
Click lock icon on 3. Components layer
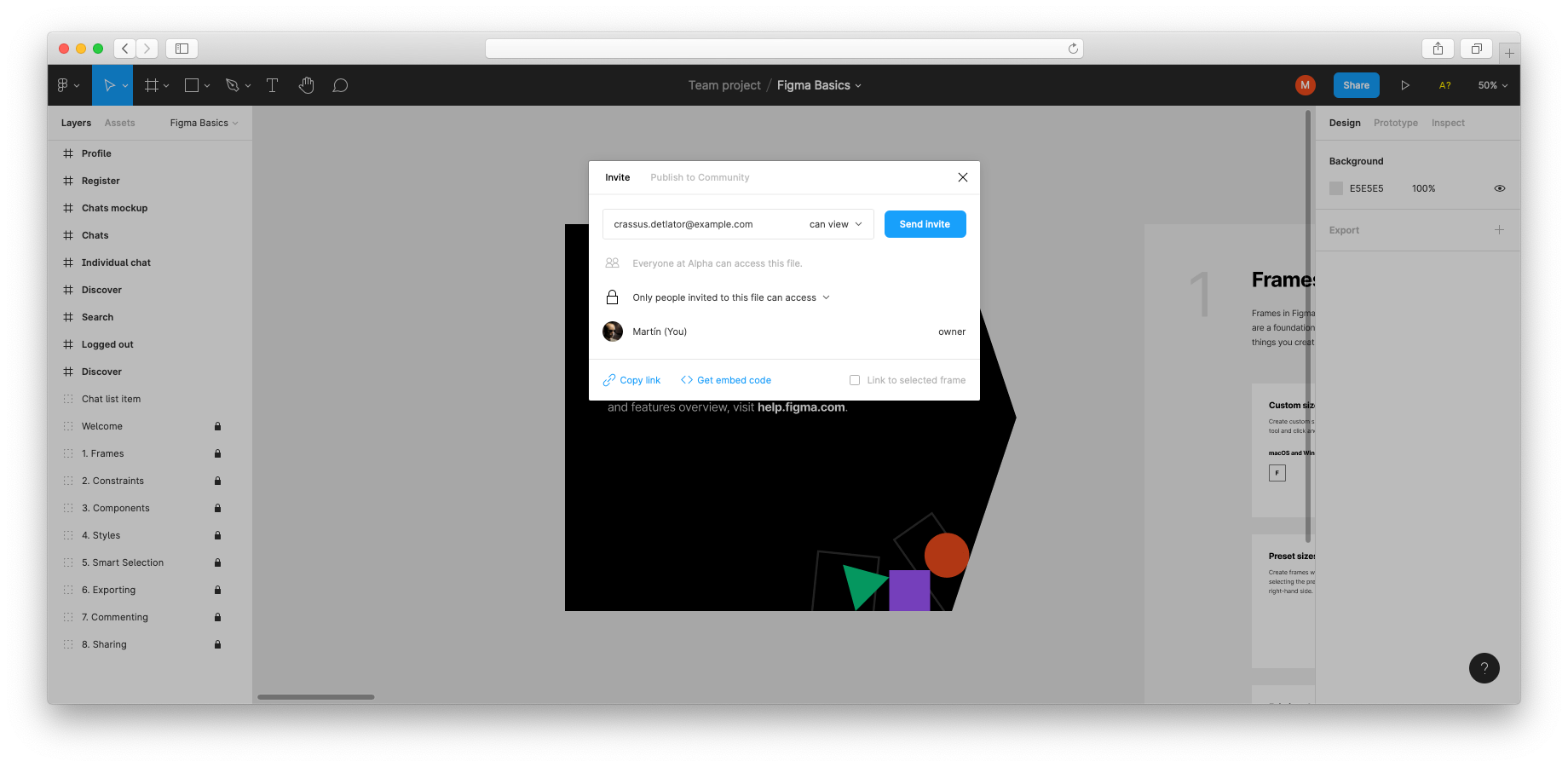[x=217, y=508]
